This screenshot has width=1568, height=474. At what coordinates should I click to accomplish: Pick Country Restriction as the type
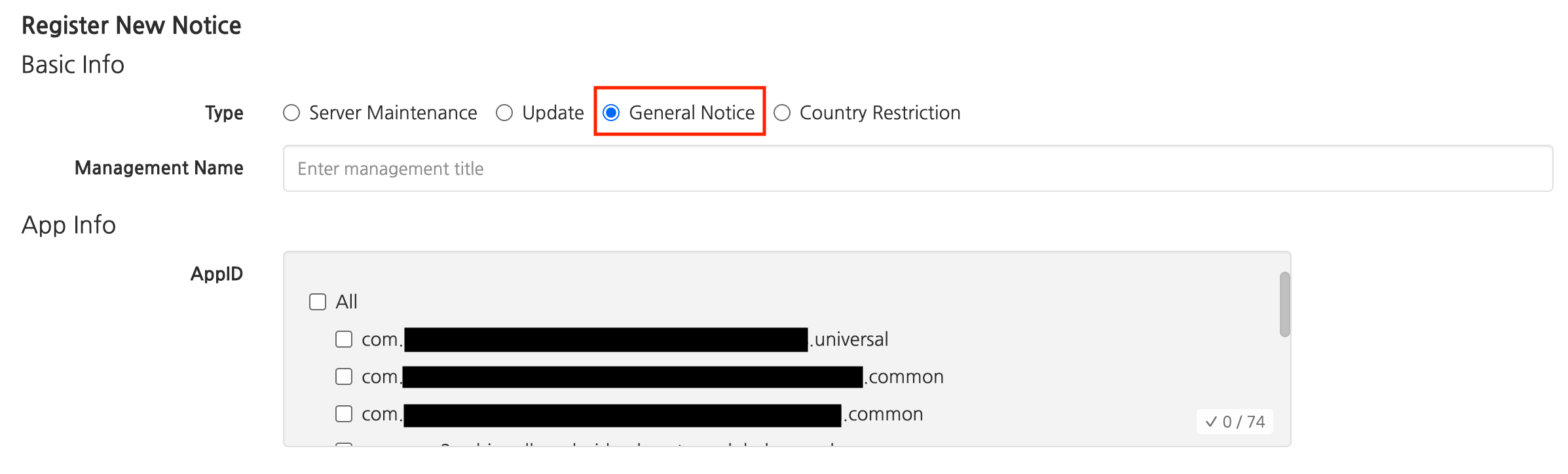pyautogui.click(x=782, y=113)
